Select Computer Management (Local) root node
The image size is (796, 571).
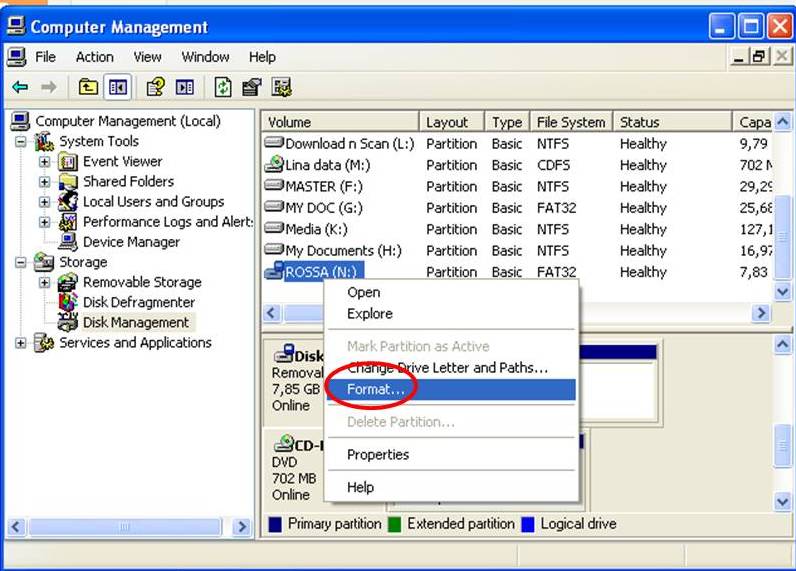(128, 121)
